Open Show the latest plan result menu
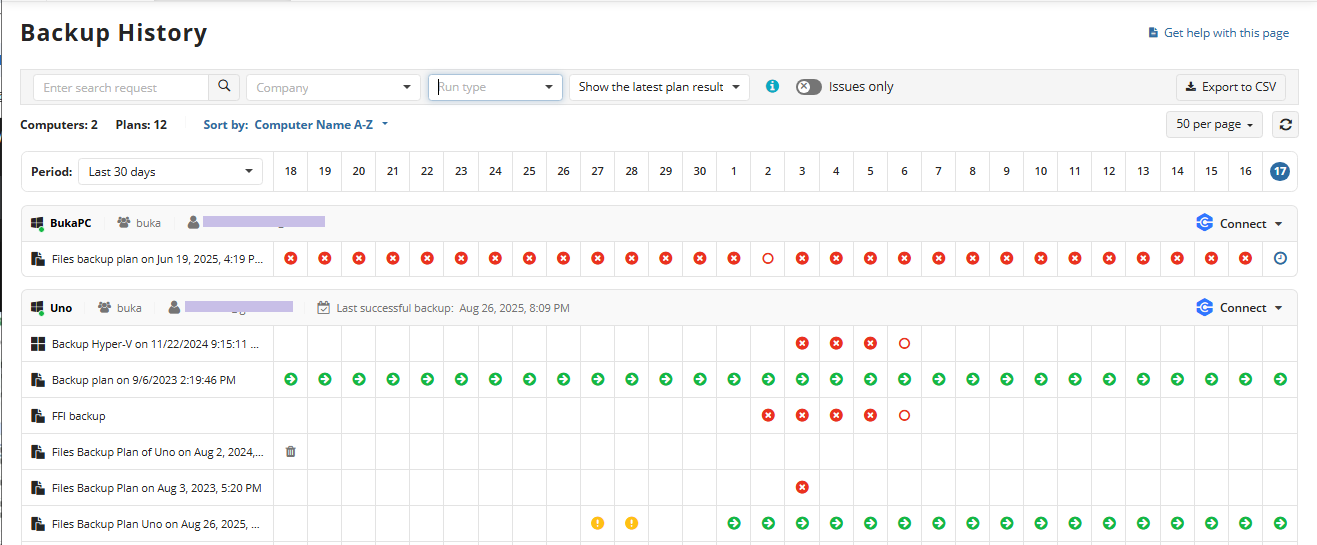1317x545 pixels. click(659, 87)
